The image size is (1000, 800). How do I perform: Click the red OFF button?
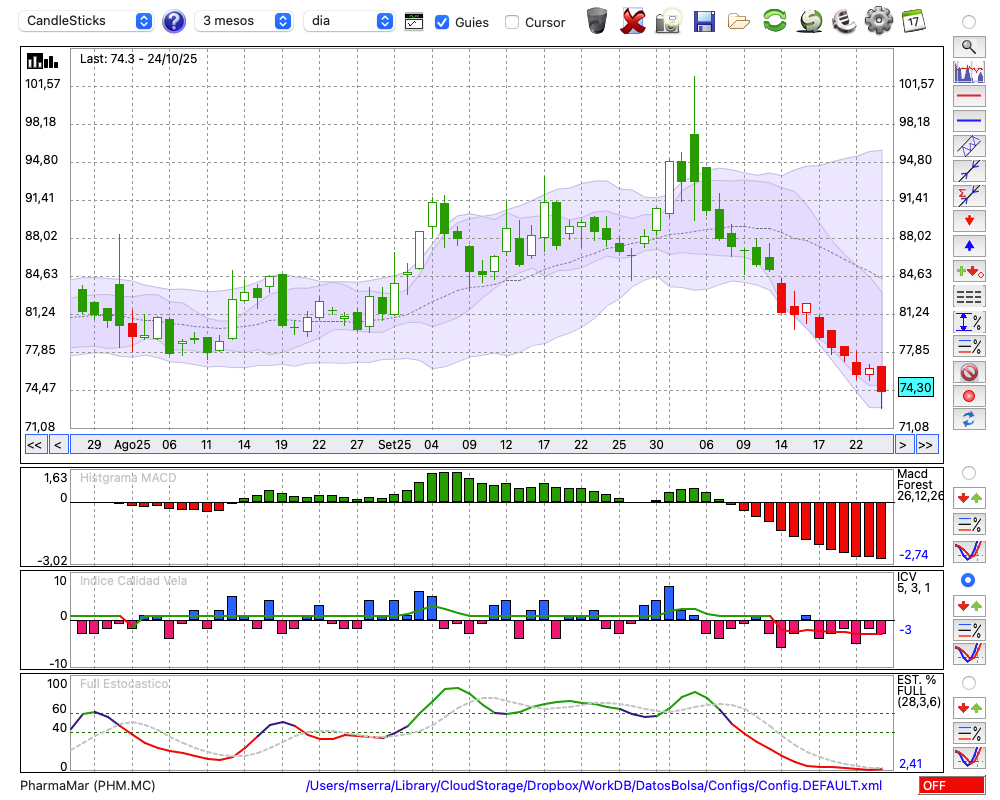point(952,785)
